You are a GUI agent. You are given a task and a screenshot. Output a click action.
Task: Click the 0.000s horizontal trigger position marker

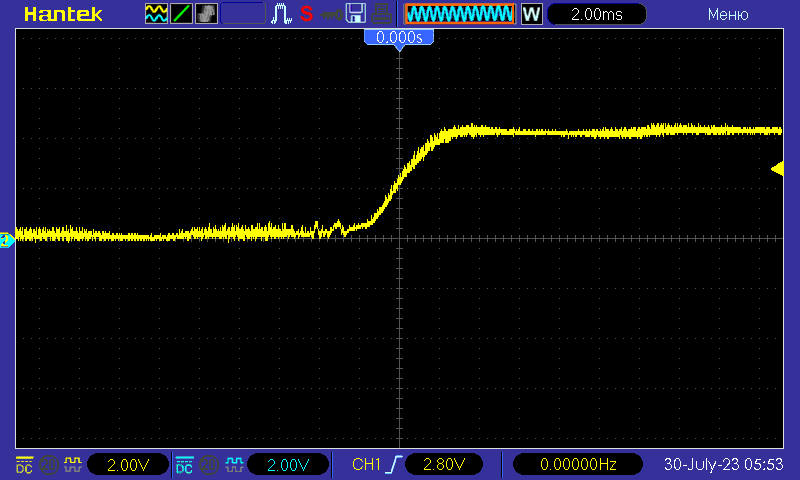pos(399,39)
